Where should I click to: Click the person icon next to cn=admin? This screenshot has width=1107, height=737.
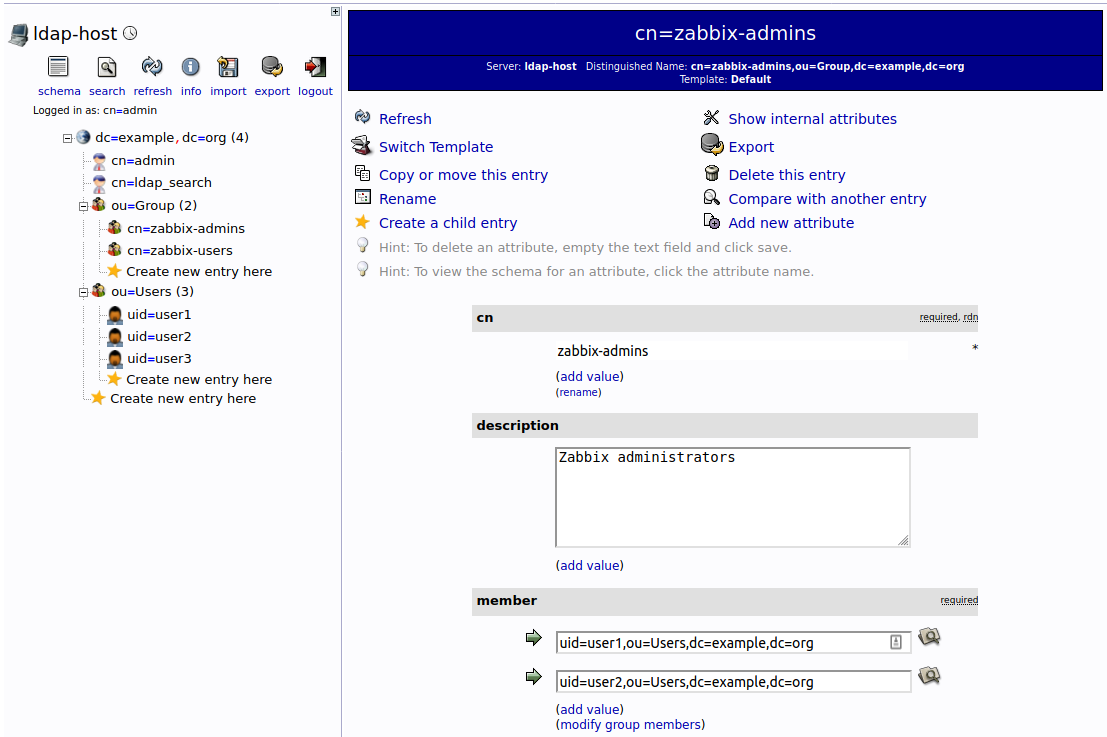pos(100,161)
